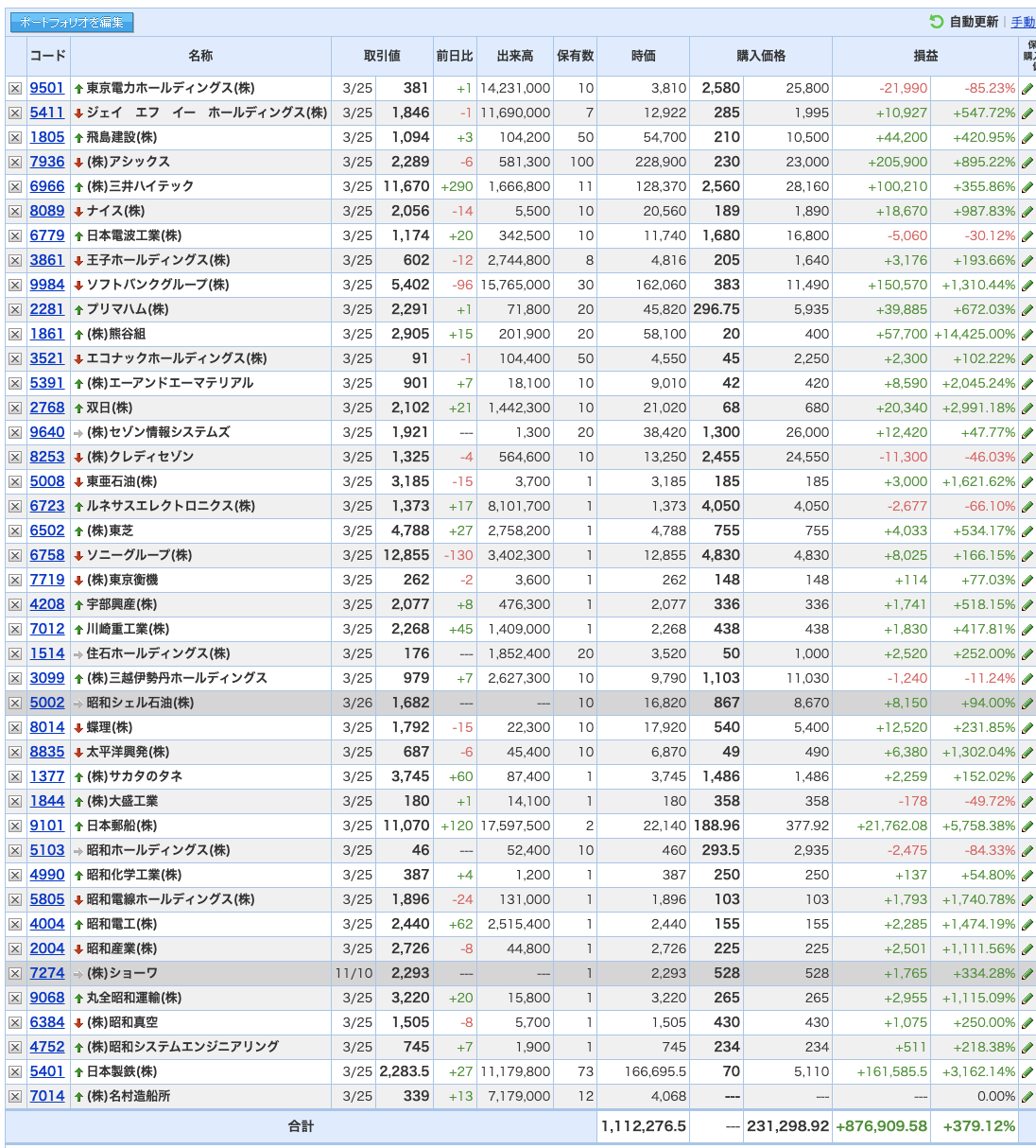Click the 前日比 column header

[454, 56]
